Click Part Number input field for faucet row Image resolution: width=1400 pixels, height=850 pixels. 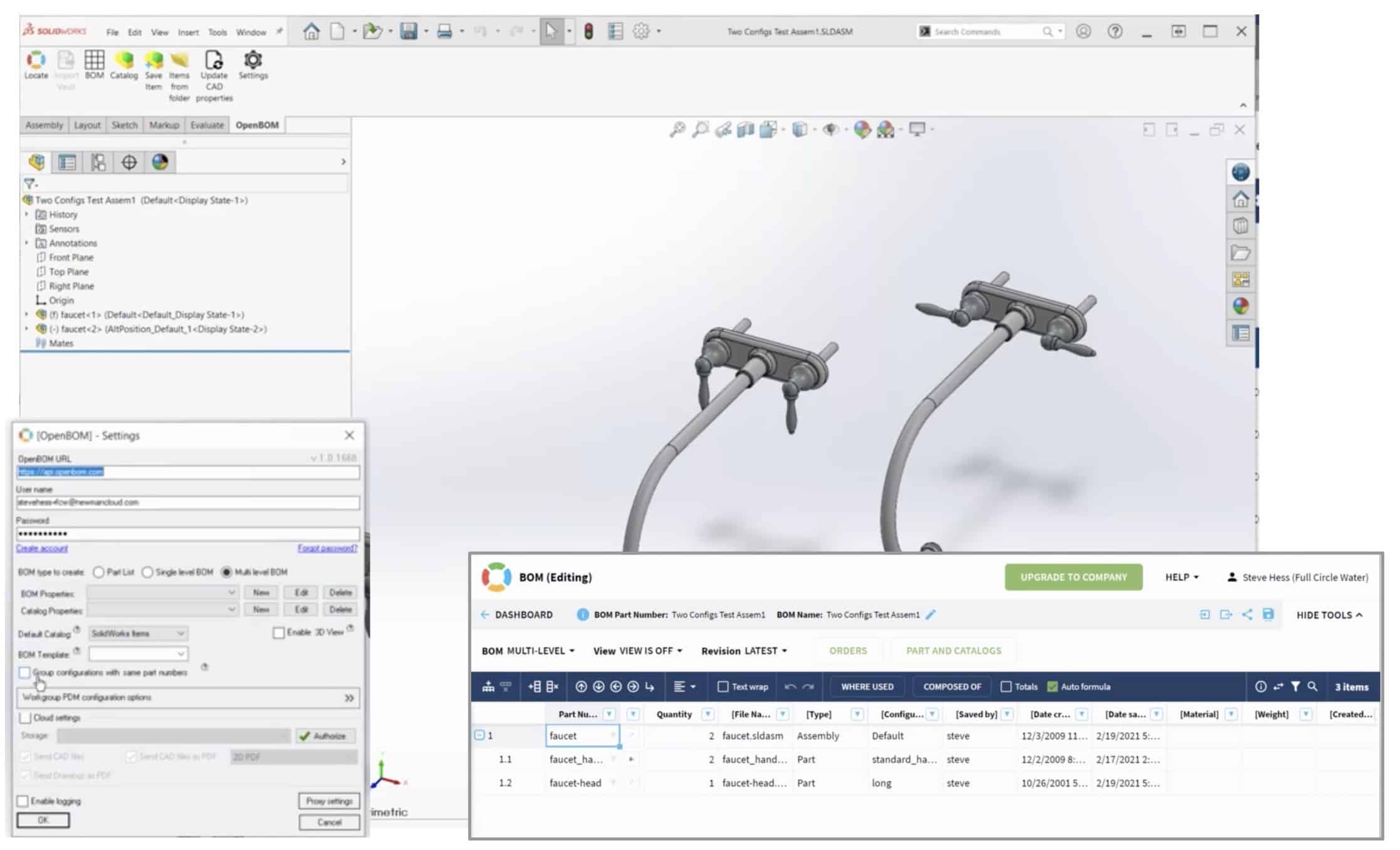tap(580, 735)
